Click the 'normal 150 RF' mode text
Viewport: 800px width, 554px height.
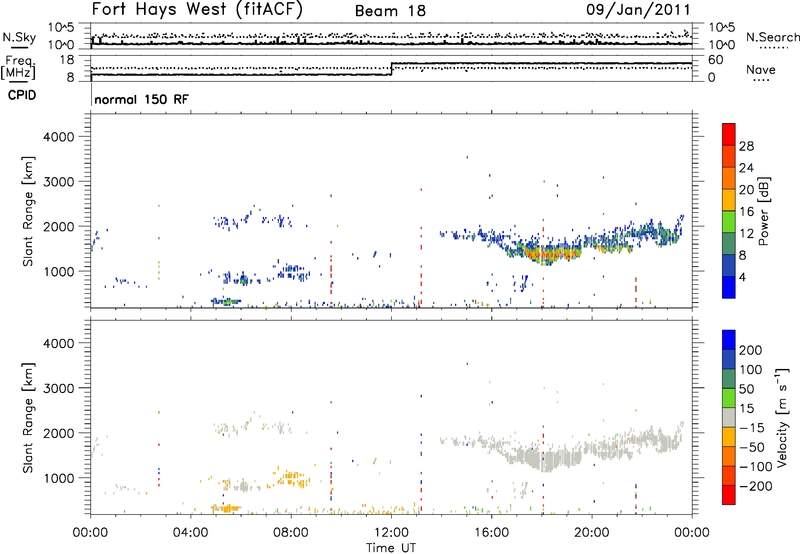tap(141, 99)
